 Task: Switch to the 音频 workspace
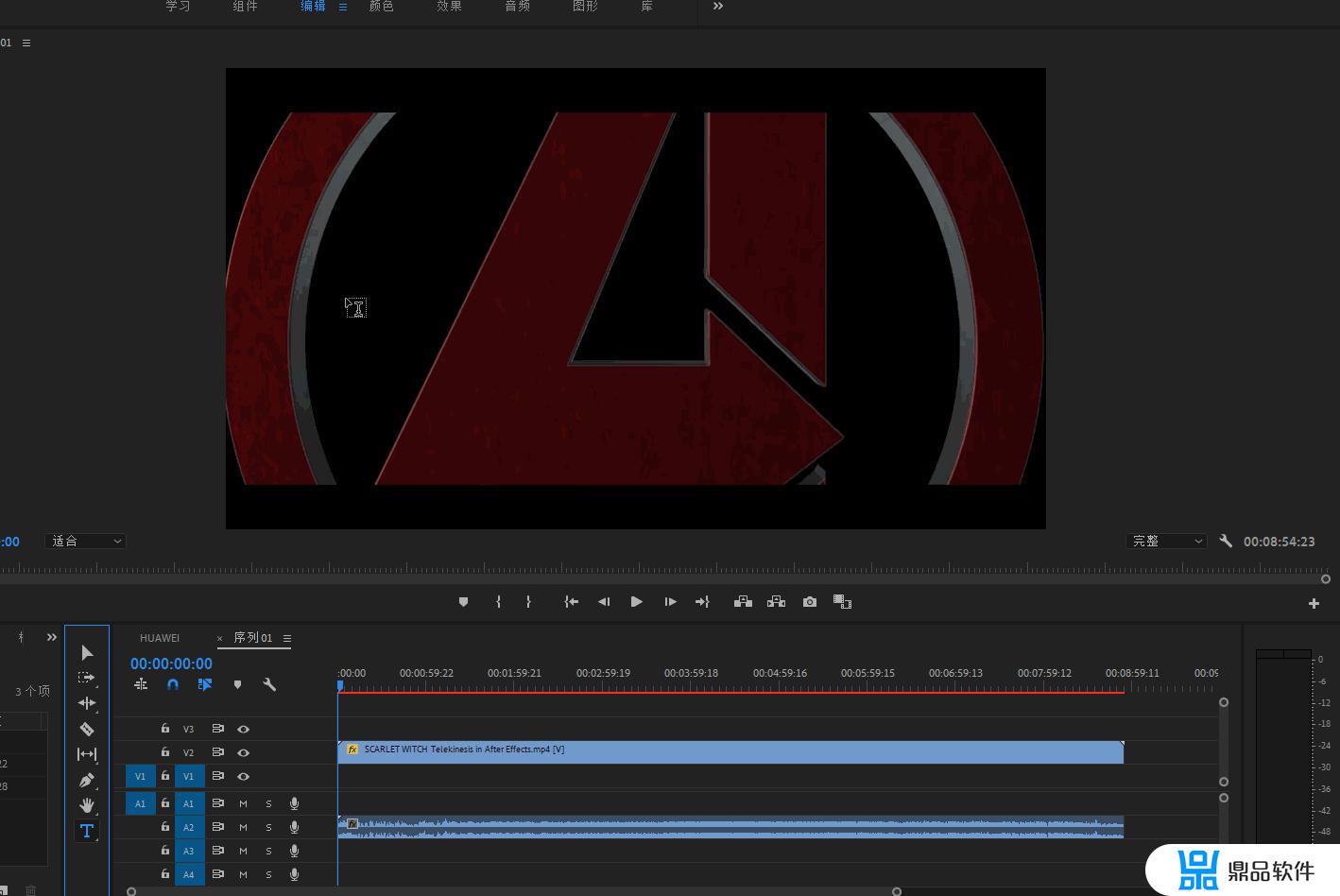[x=517, y=6]
